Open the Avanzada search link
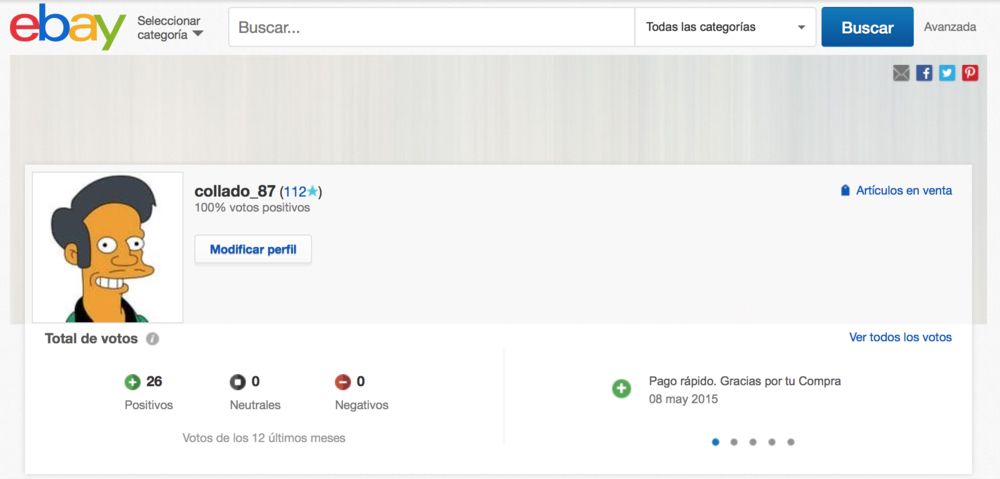The width and height of the screenshot is (1000, 479). click(x=949, y=27)
